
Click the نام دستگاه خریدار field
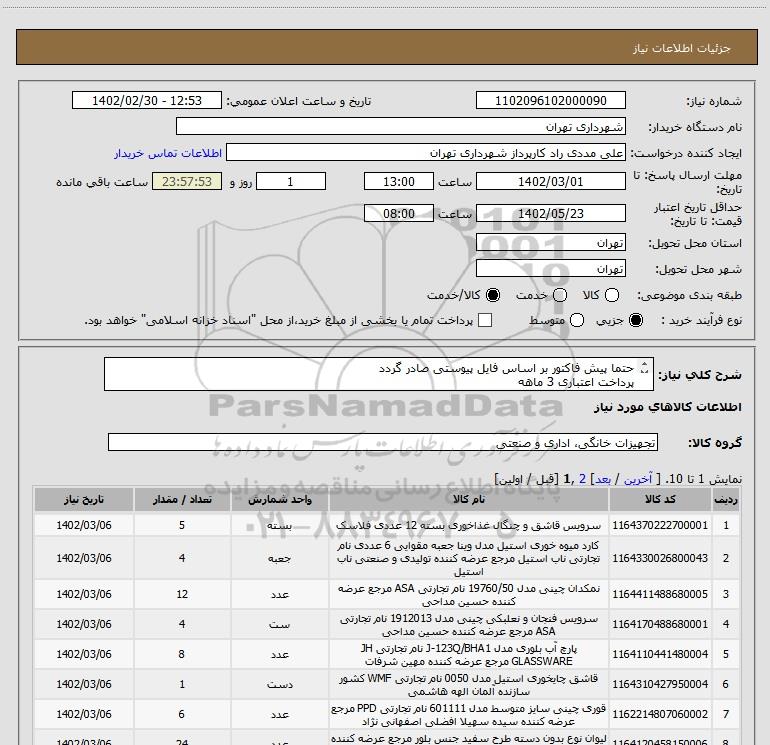[401, 126]
